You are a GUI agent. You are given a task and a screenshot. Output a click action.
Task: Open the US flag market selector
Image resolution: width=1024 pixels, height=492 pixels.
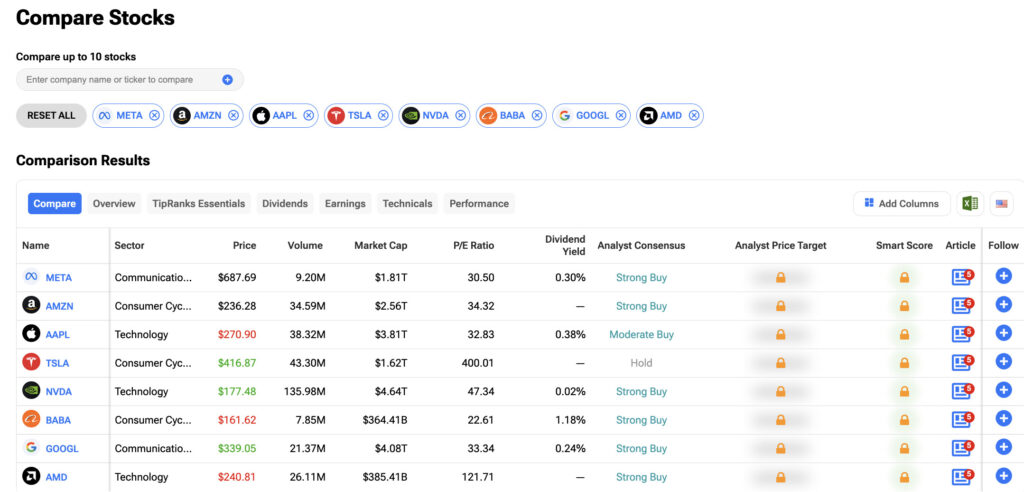click(1001, 203)
